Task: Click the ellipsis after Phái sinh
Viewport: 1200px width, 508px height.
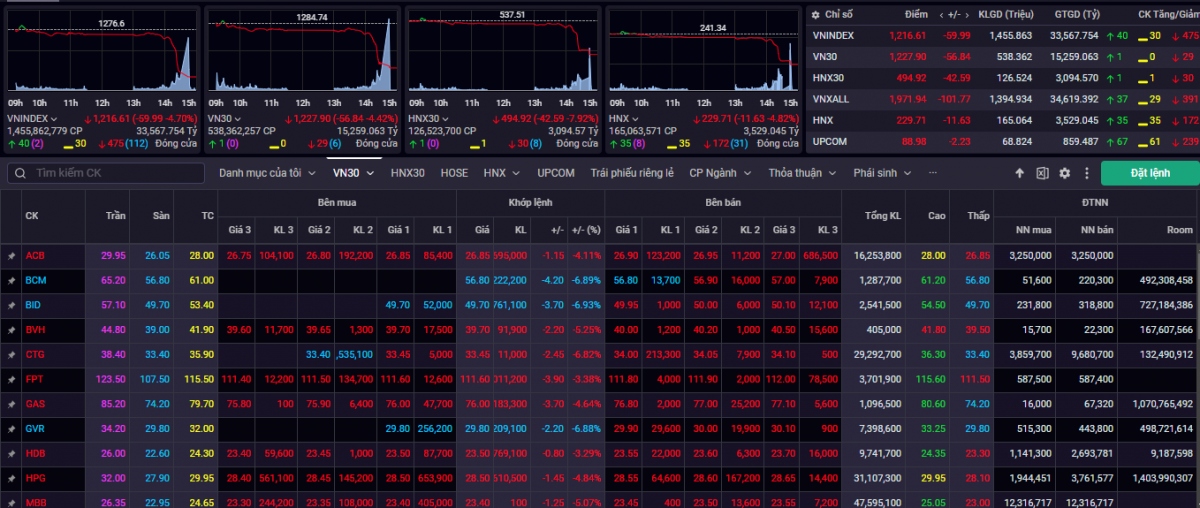Action: [933, 173]
